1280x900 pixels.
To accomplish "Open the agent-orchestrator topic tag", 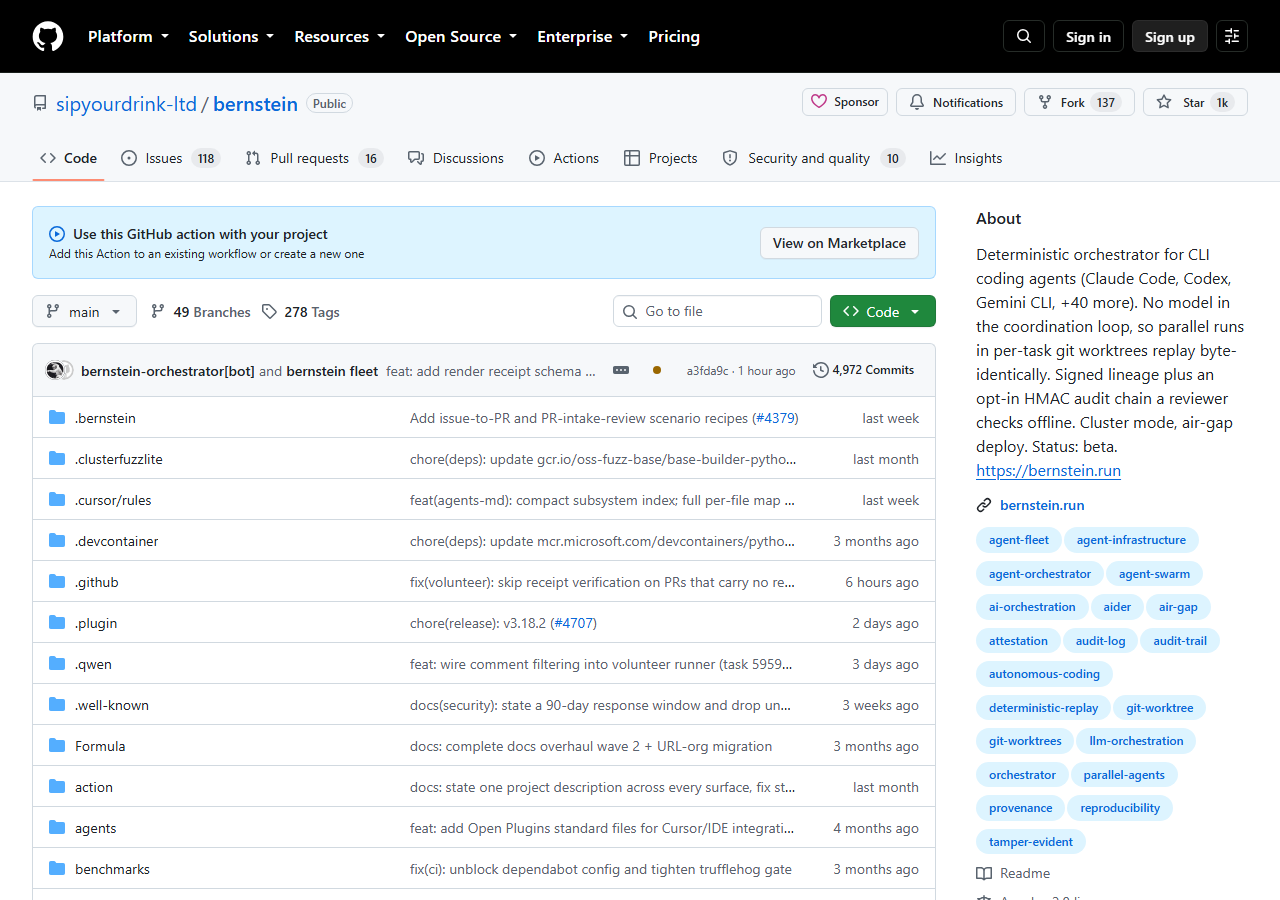I will click(1040, 574).
